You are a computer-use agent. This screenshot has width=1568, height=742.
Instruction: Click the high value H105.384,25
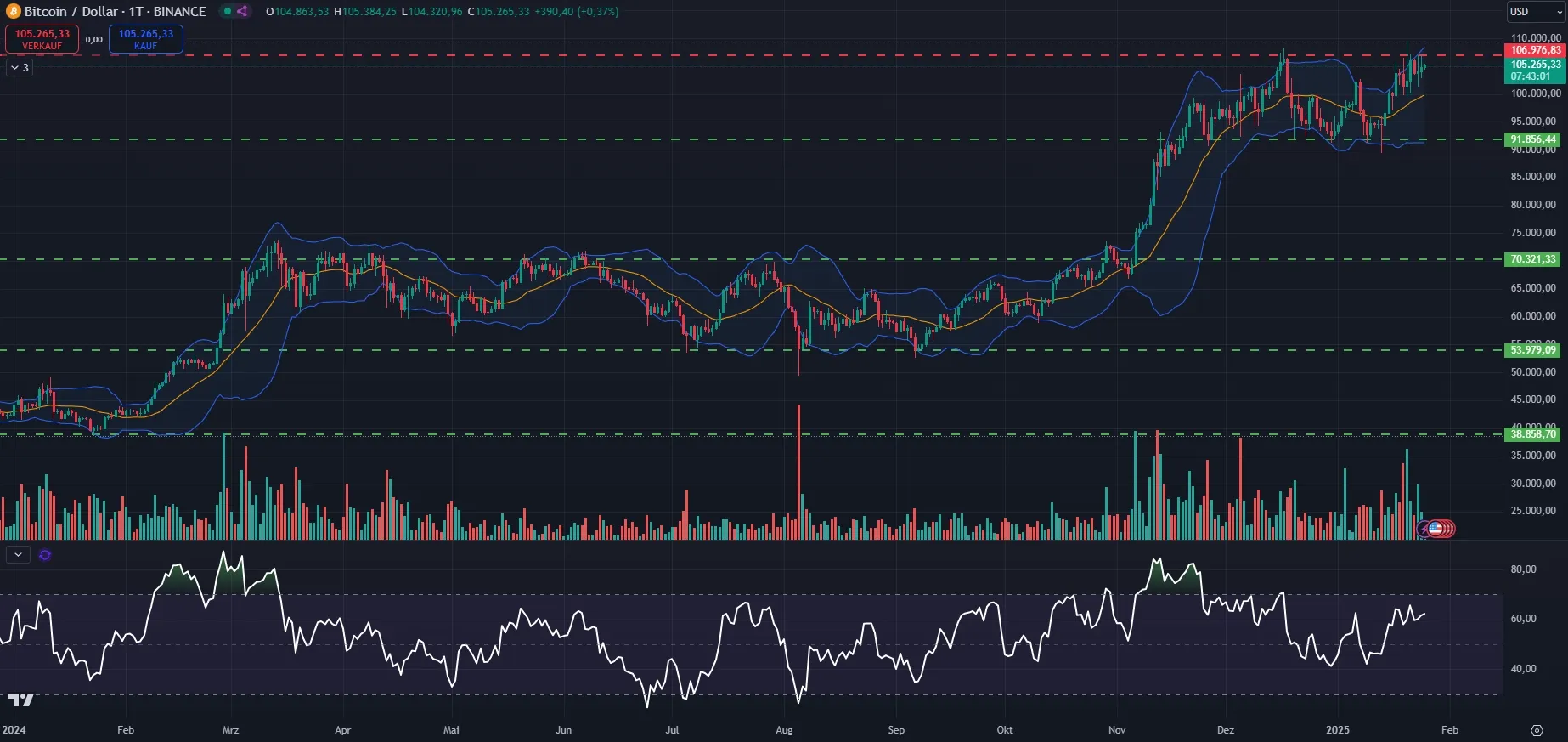[x=365, y=12]
